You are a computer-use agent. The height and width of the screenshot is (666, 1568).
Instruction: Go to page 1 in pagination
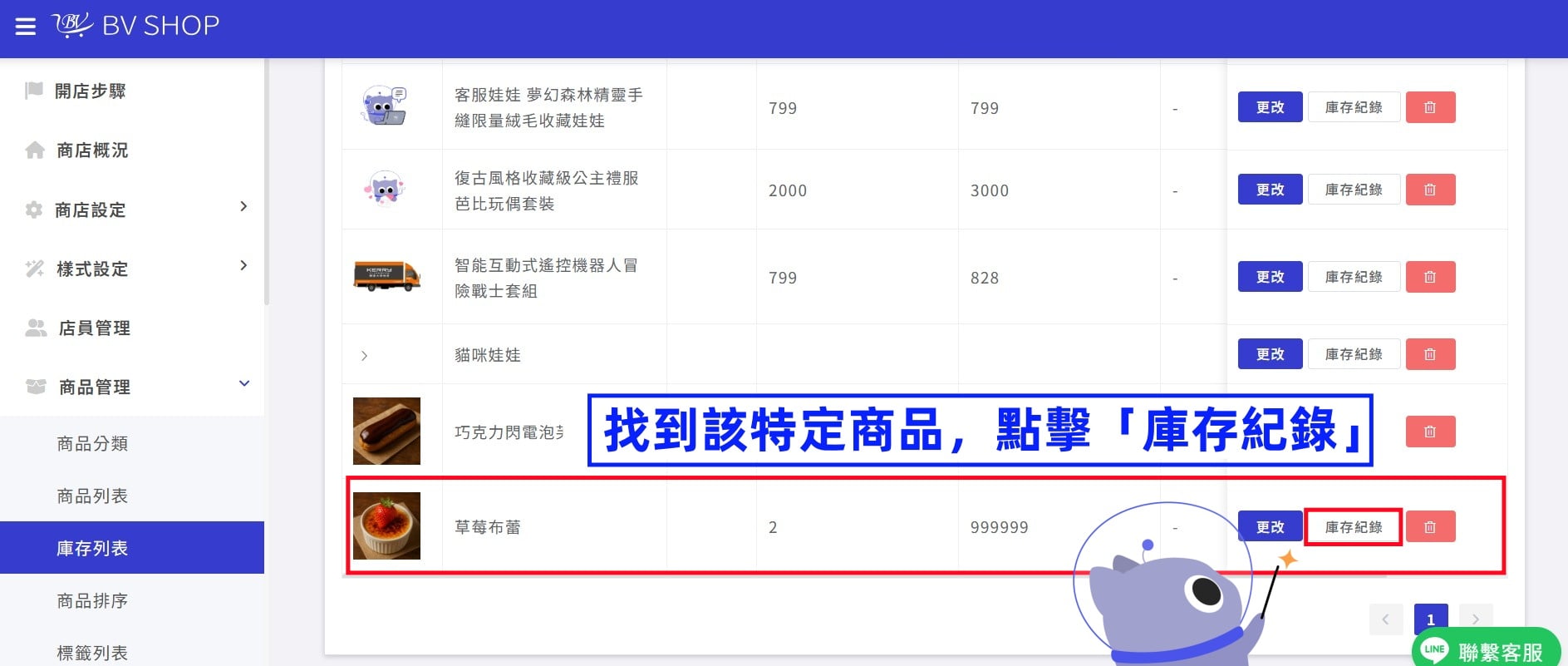[x=1431, y=619]
